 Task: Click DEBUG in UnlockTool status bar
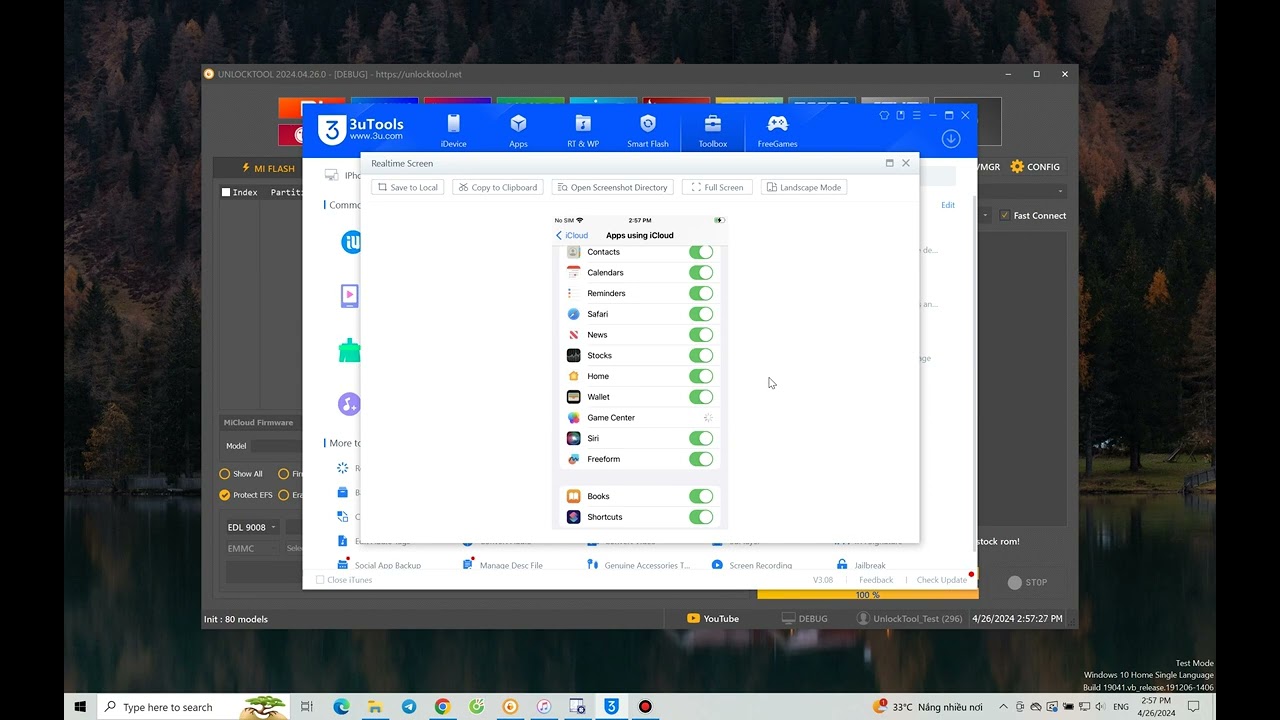coord(805,619)
